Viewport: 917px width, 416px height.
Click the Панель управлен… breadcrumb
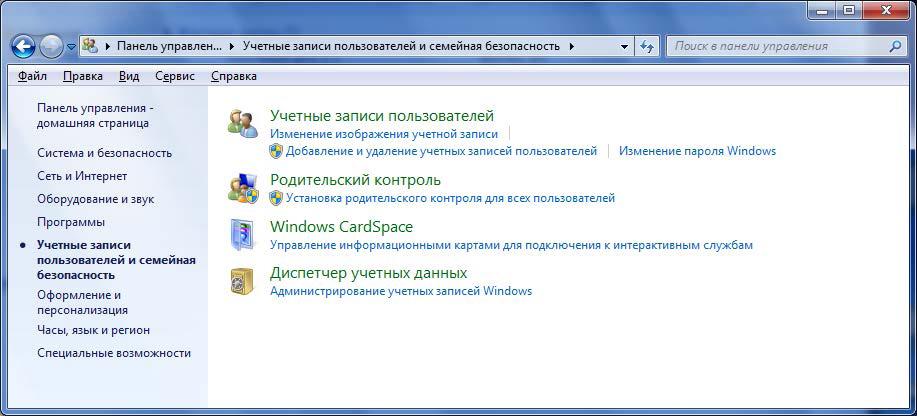(x=170, y=46)
